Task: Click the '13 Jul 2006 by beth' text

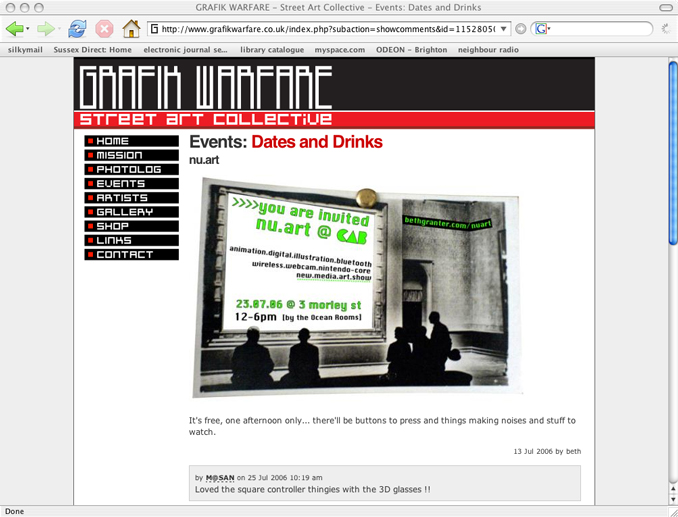Action: (547, 451)
